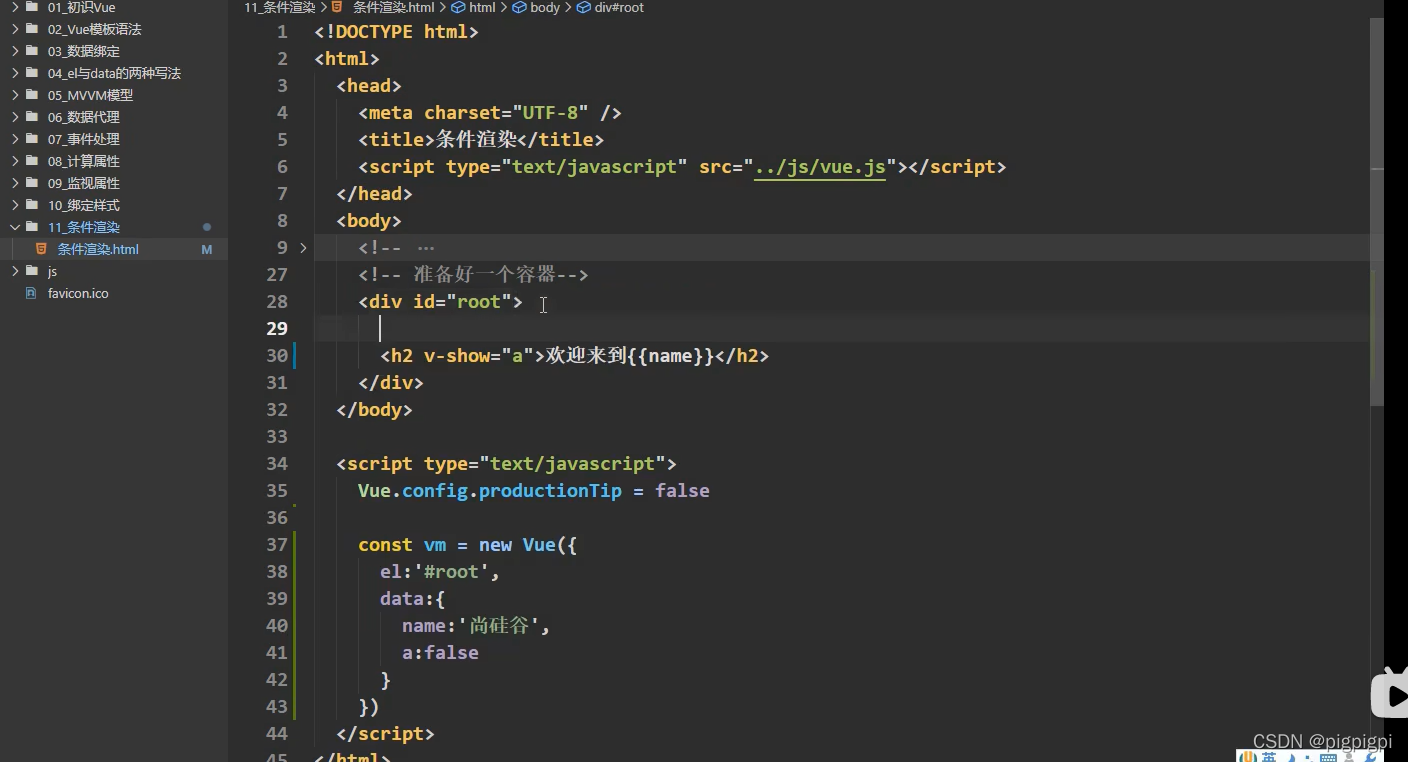The width and height of the screenshot is (1408, 762).
Task: Click the folded ellipsis on line 9
Action: 426,248
